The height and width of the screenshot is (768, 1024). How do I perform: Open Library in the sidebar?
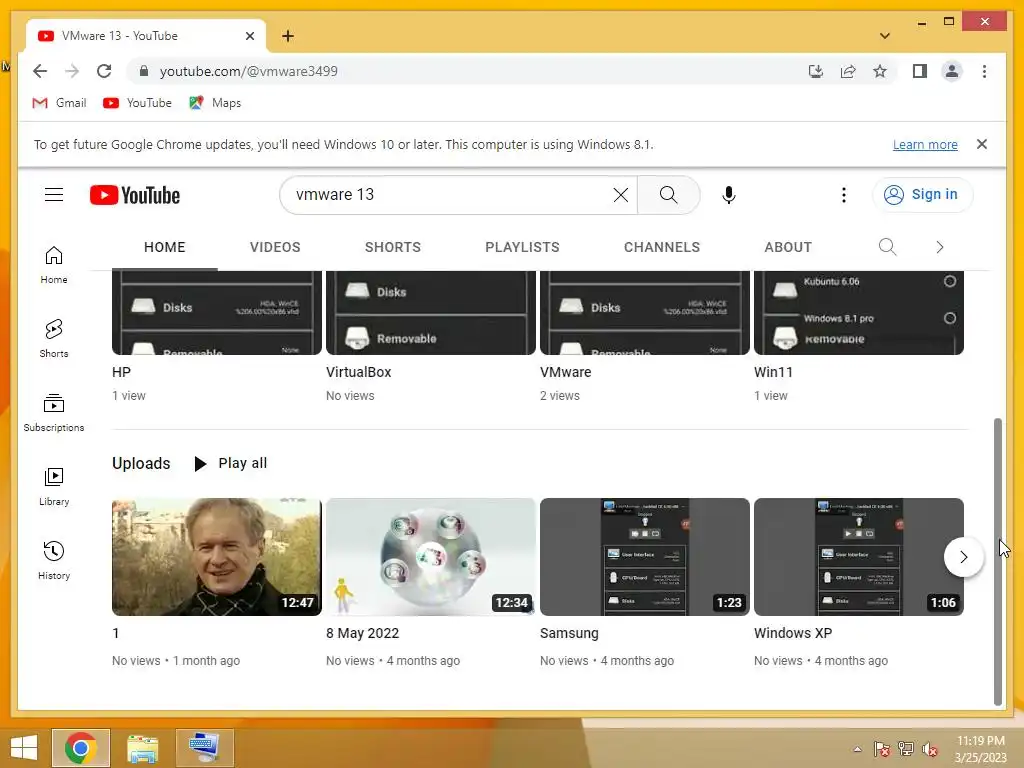tap(54, 487)
